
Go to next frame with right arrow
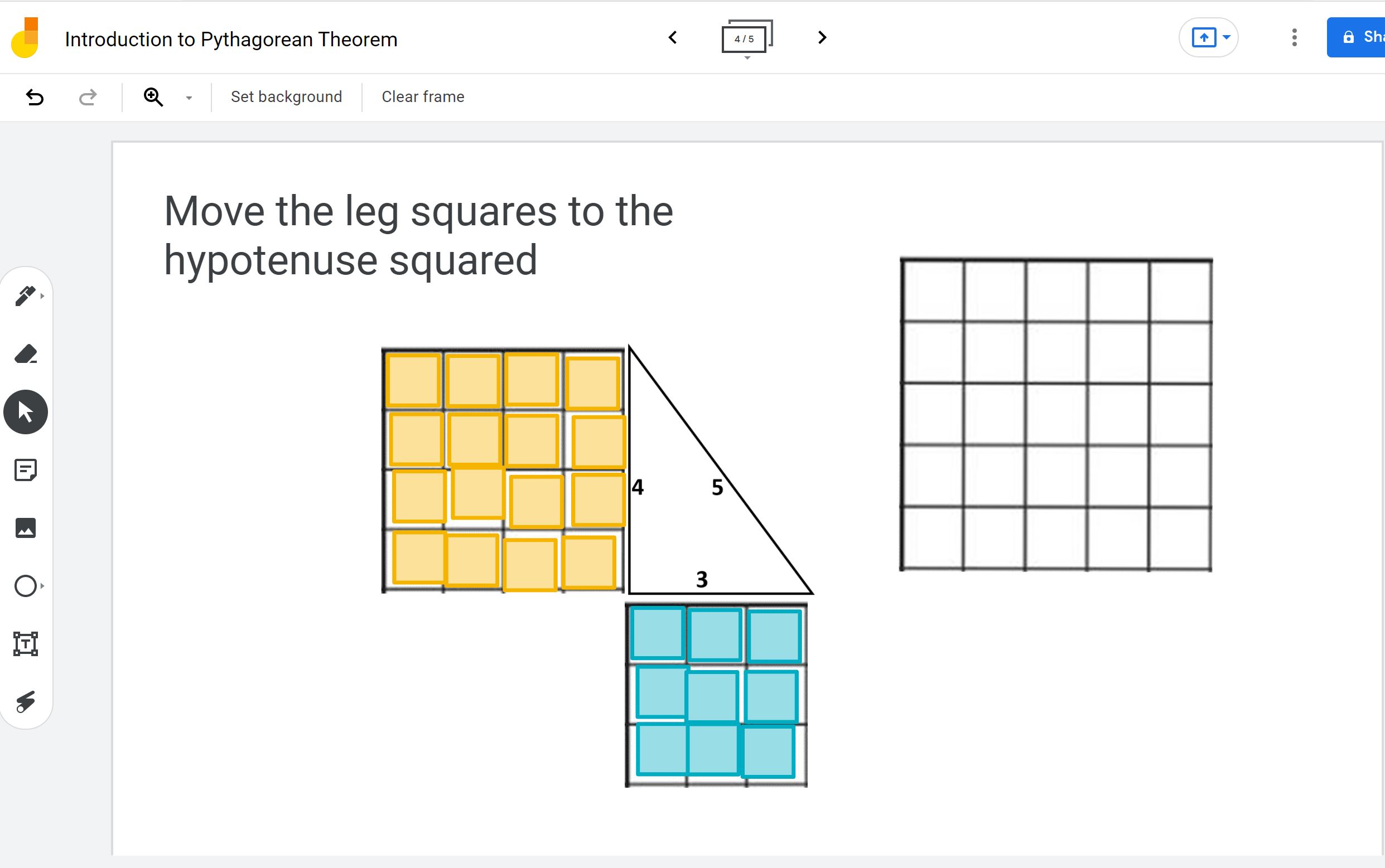click(821, 38)
